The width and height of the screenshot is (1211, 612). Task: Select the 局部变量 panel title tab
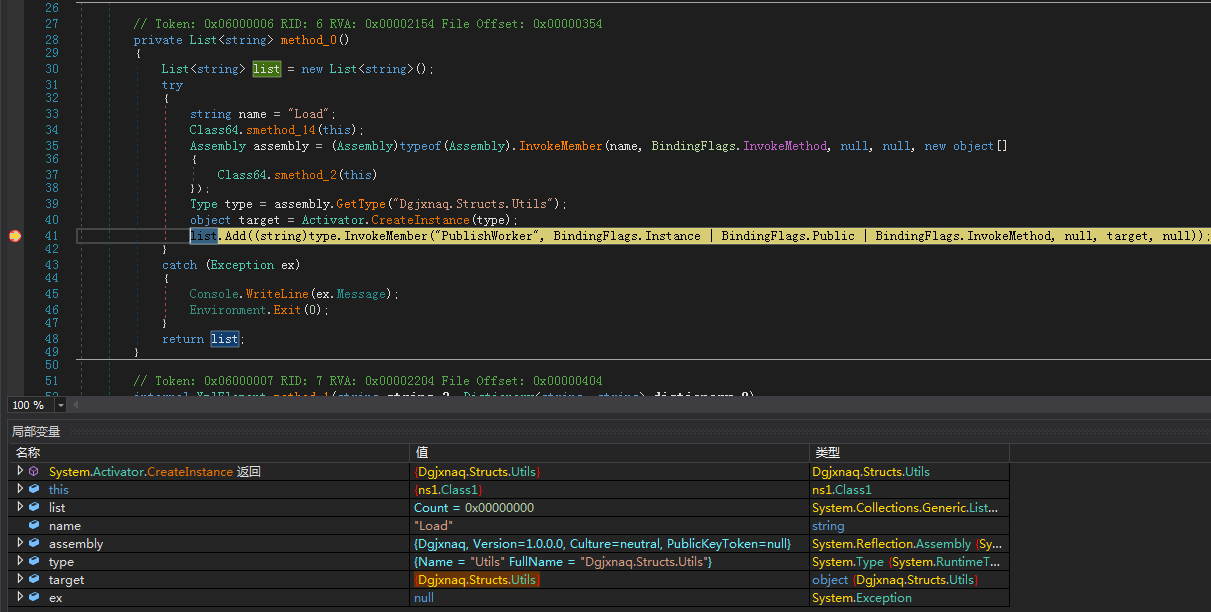[x=36, y=431]
